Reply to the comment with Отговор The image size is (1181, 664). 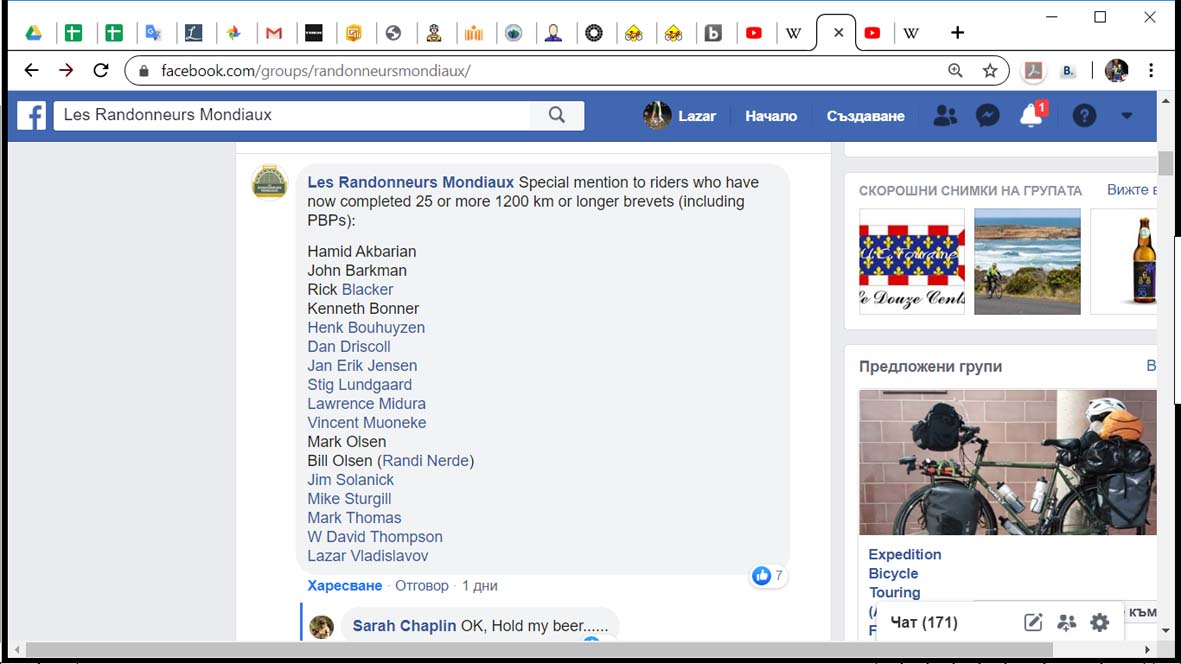pyautogui.click(x=422, y=586)
